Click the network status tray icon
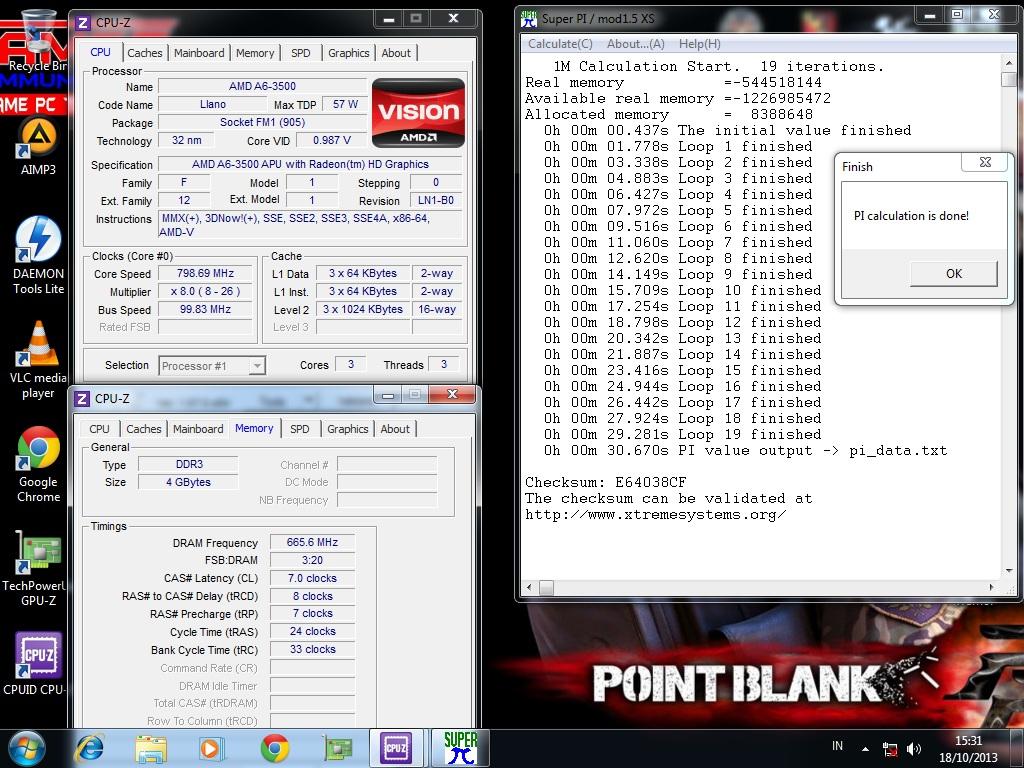Viewport: 1024px width, 768px height. [889, 749]
